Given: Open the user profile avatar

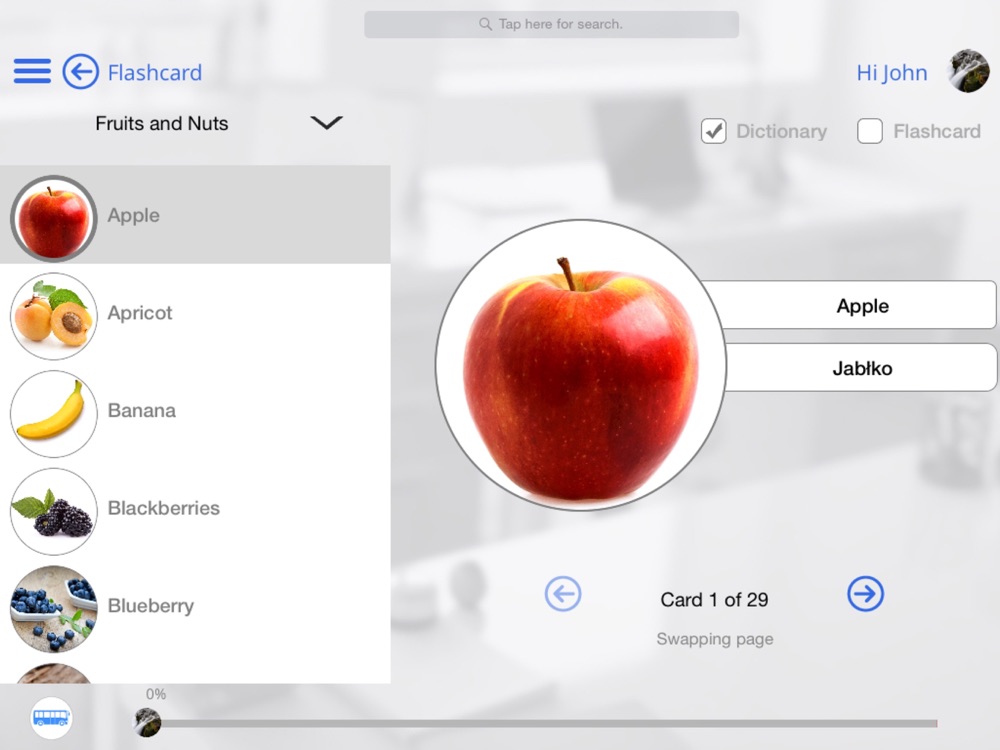Looking at the screenshot, I should point(969,71).
